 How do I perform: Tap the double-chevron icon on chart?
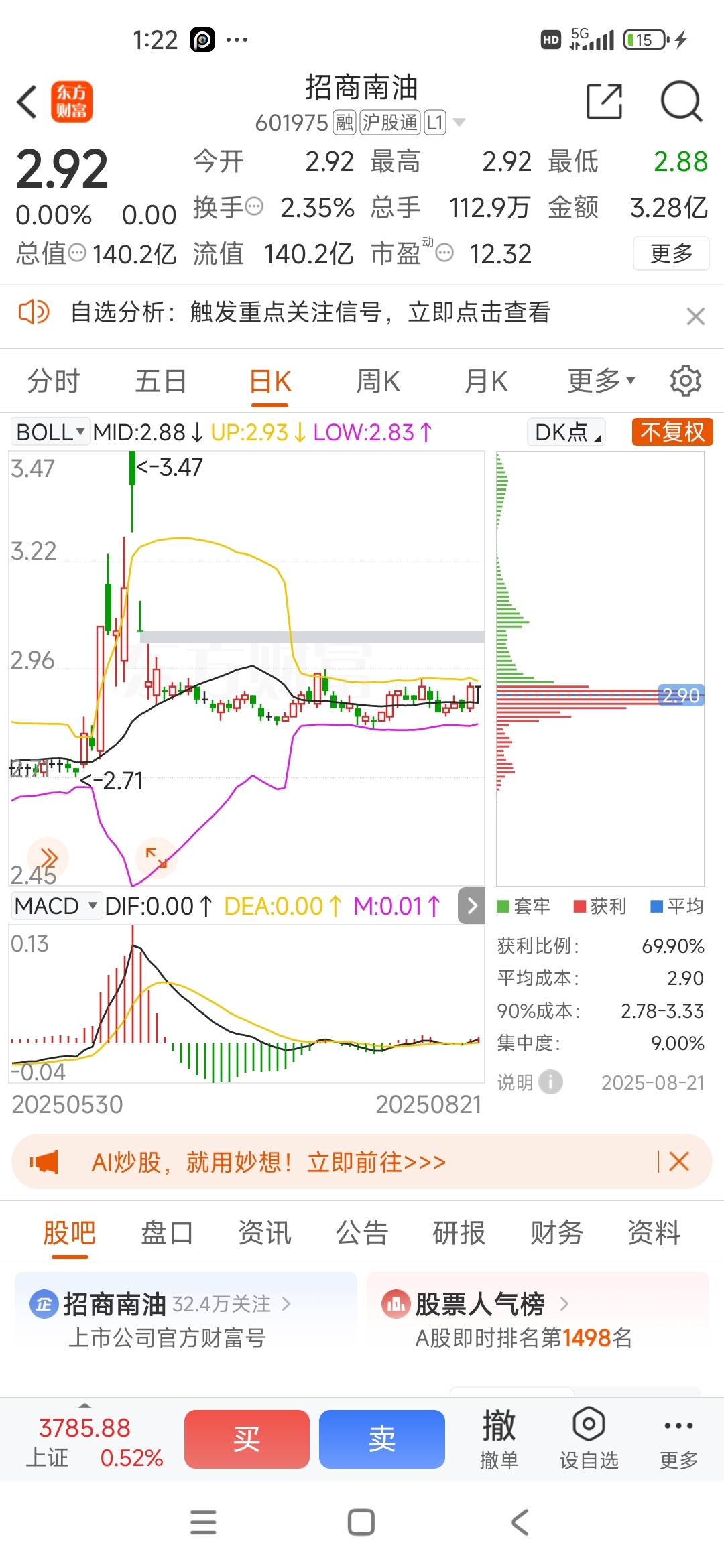coord(48,858)
